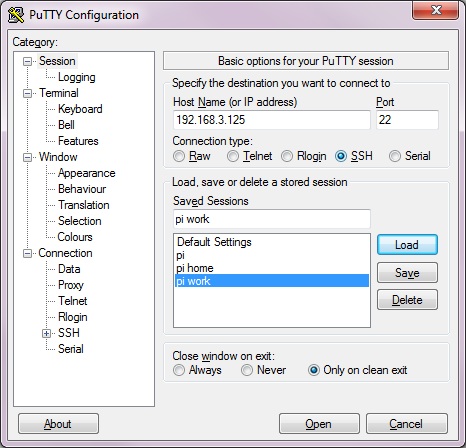Open the SSH connection now
The image size is (466, 448).
[319, 424]
